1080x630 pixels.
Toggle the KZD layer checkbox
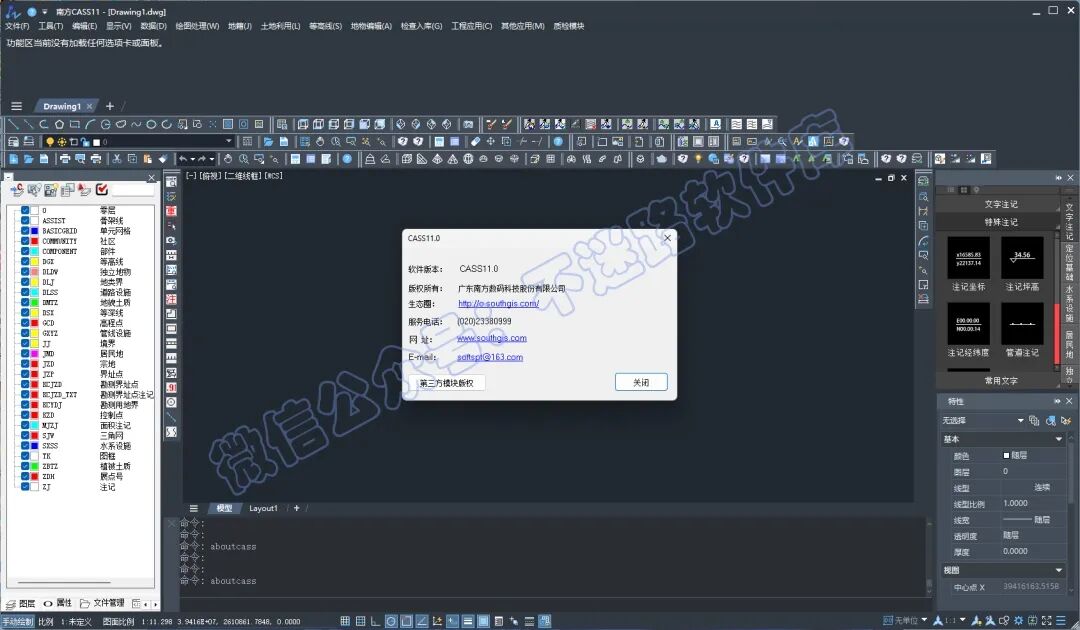pyautogui.click(x=25, y=415)
